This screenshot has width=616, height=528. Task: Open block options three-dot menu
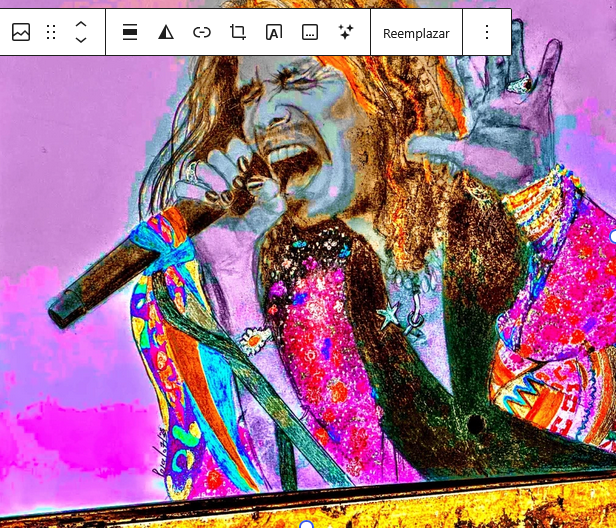click(x=487, y=32)
